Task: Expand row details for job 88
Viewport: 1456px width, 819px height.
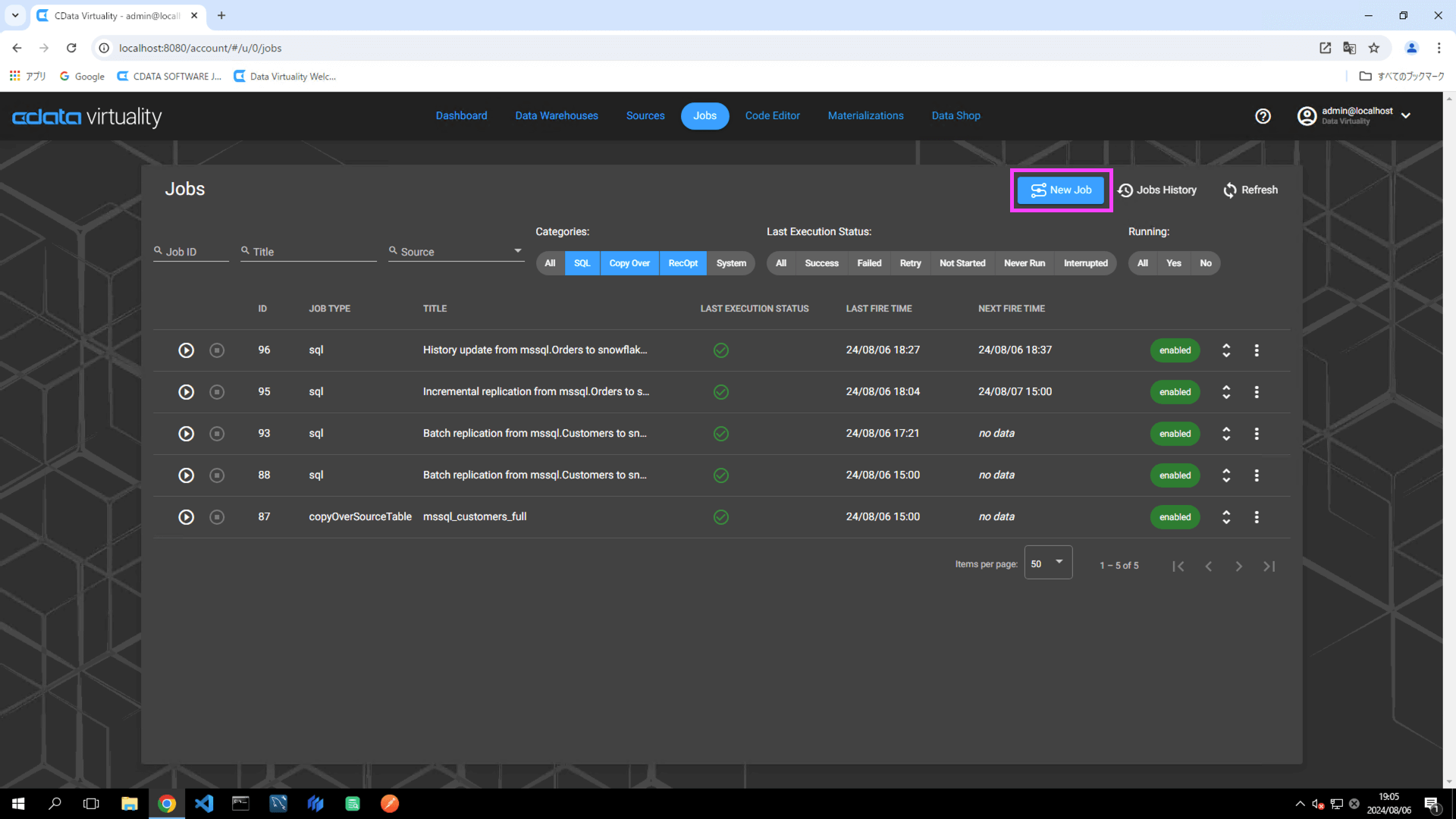Action: tap(1226, 475)
